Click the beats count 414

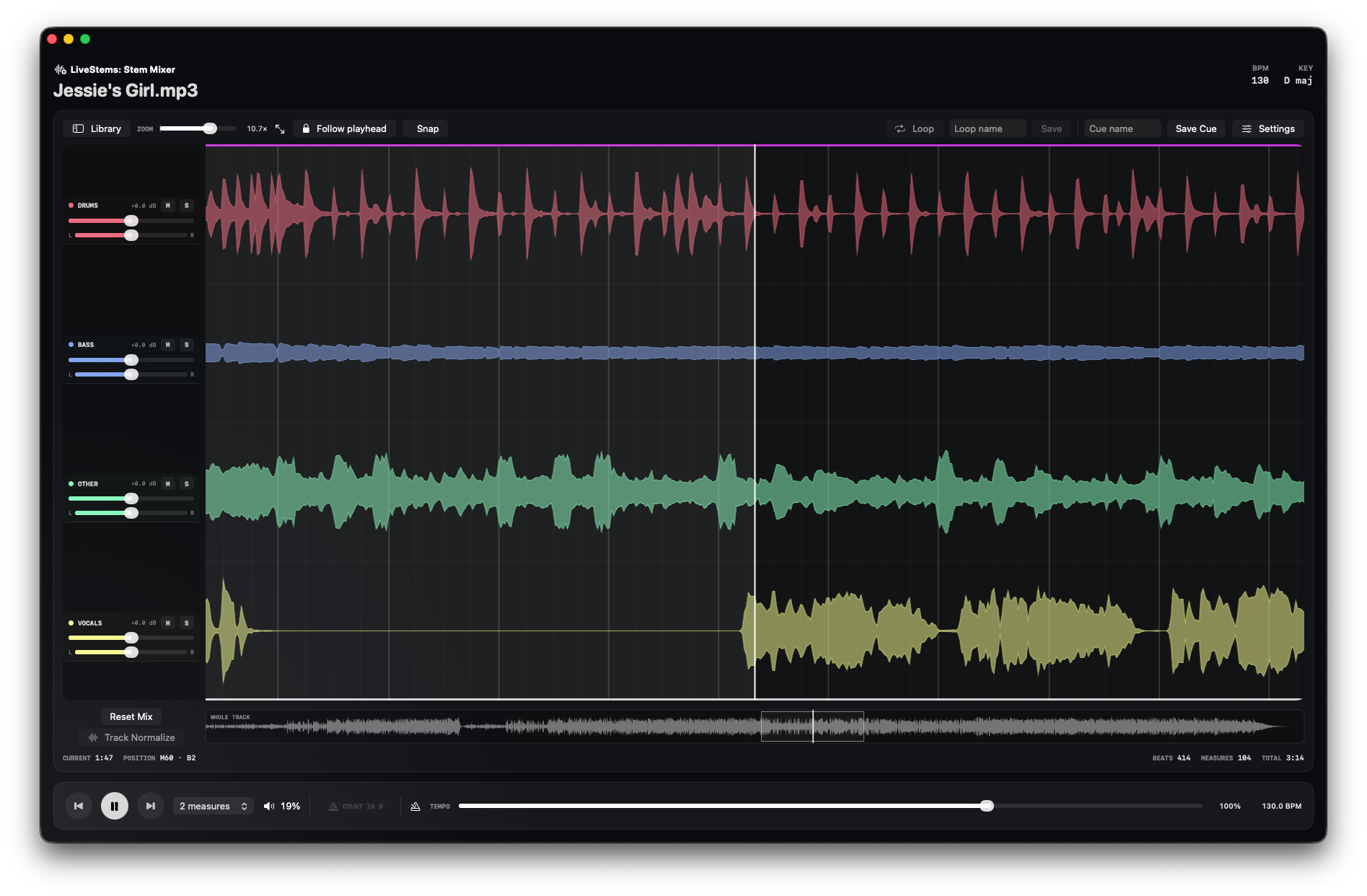pos(1184,758)
